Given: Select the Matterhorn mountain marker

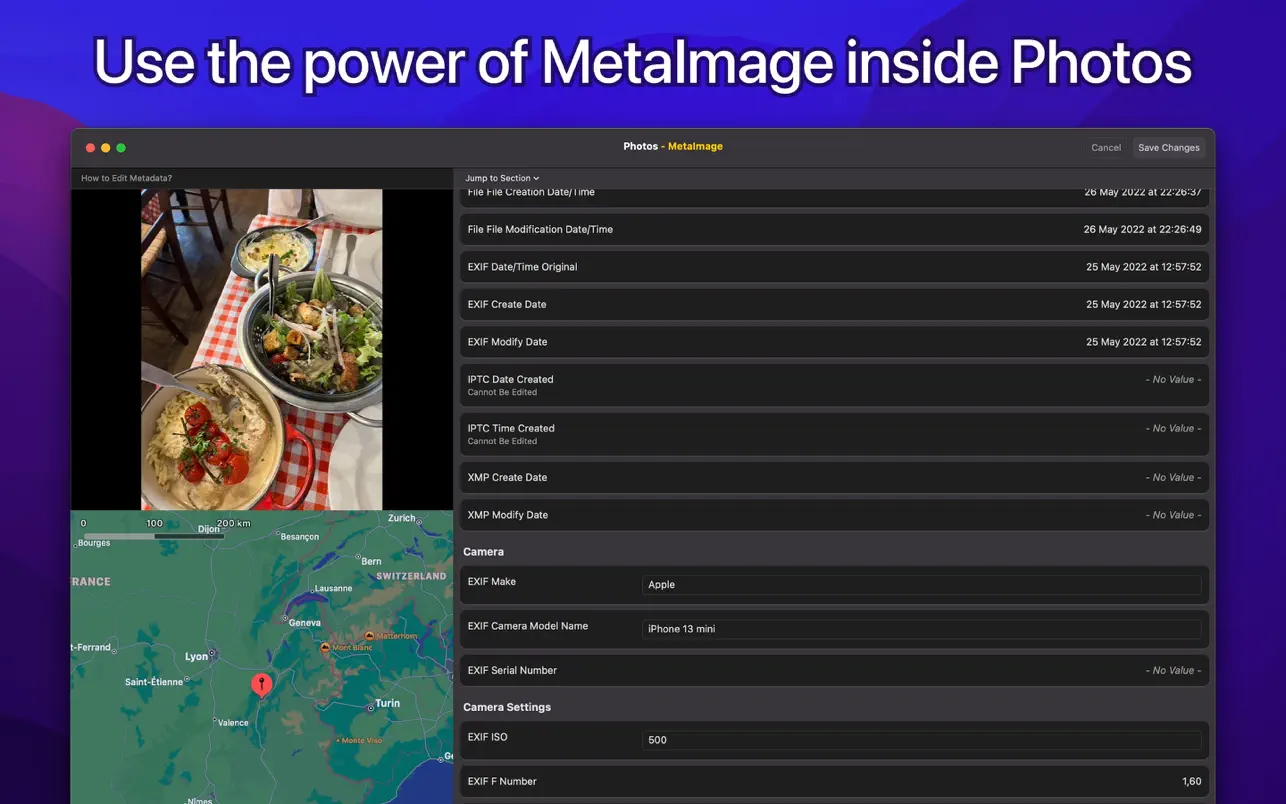Looking at the screenshot, I should 370,636.
